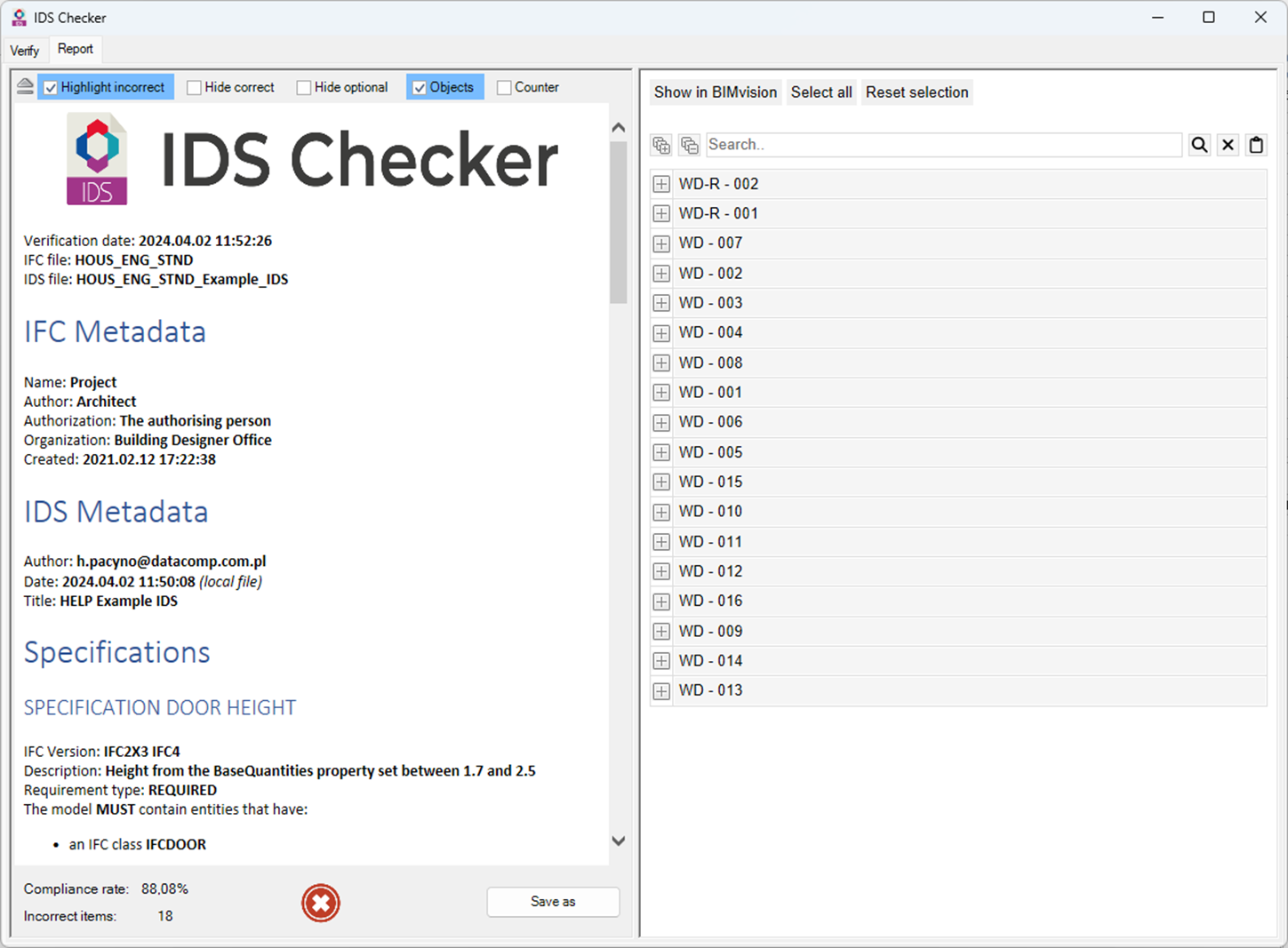
Task: Click the clipboard paste icon
Action: 1256,145
